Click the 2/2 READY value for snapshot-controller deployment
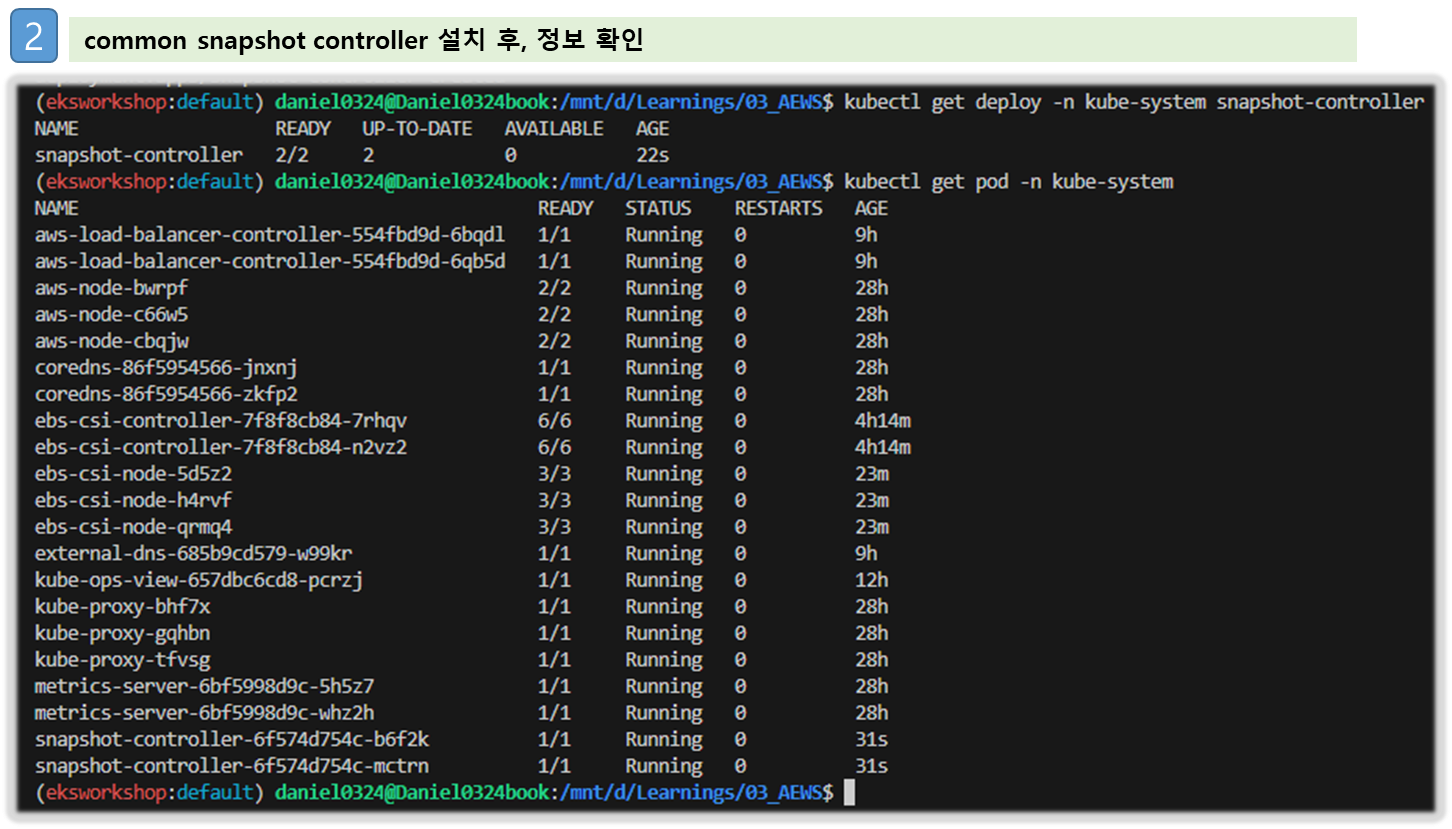This screenshot has height=829, width=1452. click(x=292, y=155)
